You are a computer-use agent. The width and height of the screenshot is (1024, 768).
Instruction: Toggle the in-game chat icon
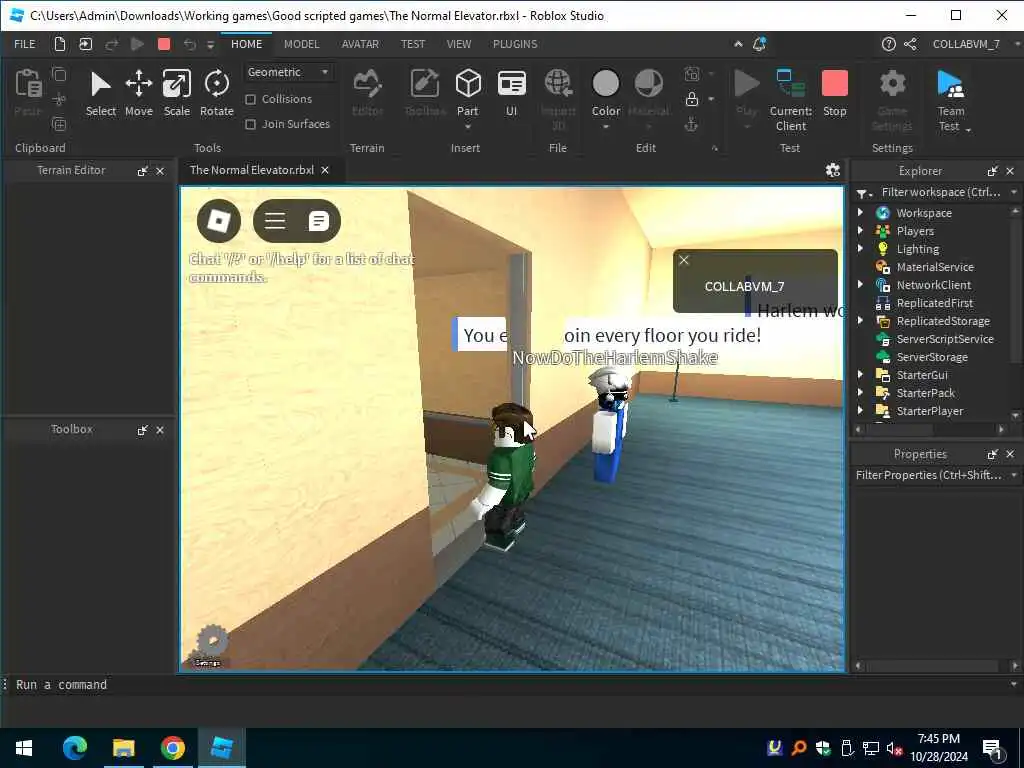(318, 221)
